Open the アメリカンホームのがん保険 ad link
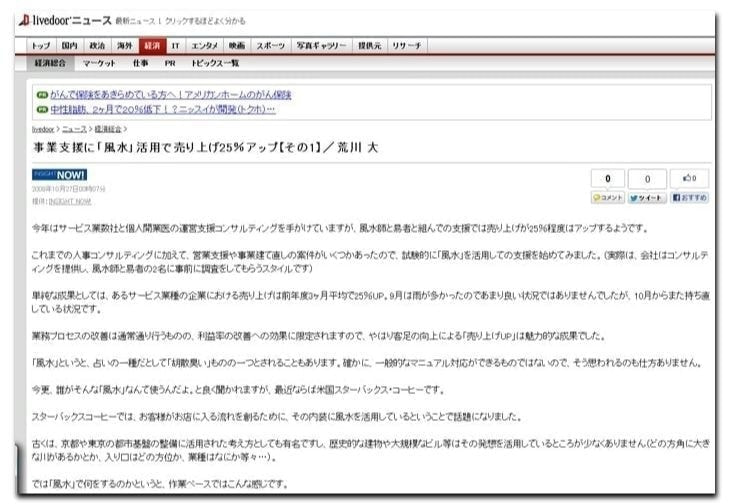 pyautogui.click(x=171, y=95)
